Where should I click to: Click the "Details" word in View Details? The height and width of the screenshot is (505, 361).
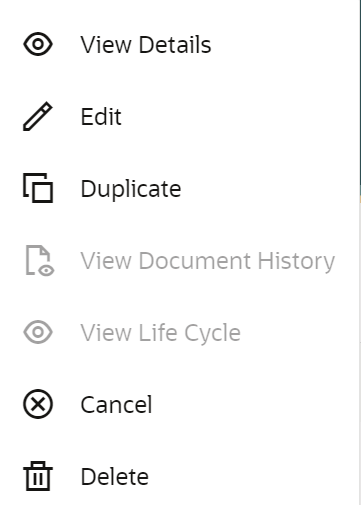tap(175, 44)
